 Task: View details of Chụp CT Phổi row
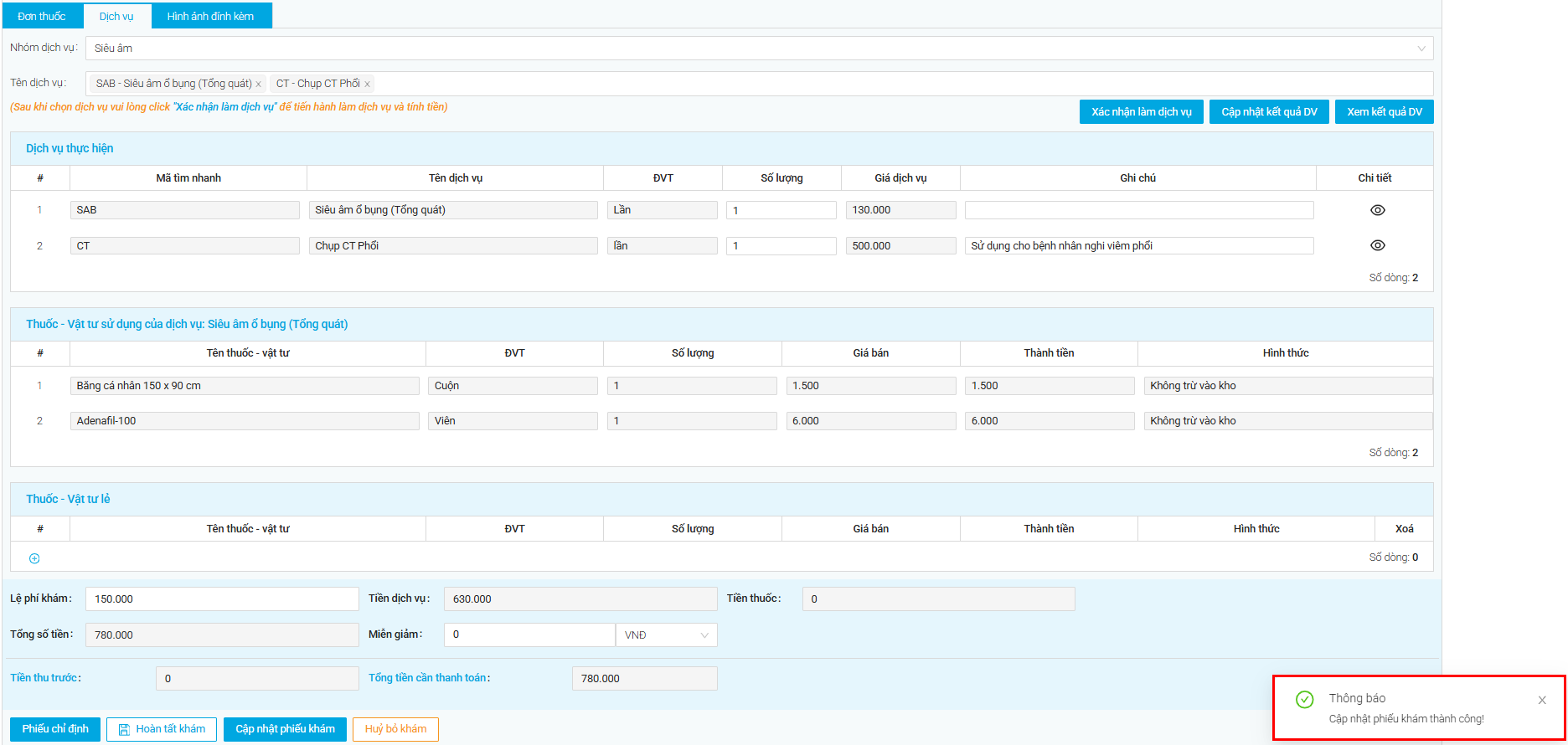(x=1377, y=245)
